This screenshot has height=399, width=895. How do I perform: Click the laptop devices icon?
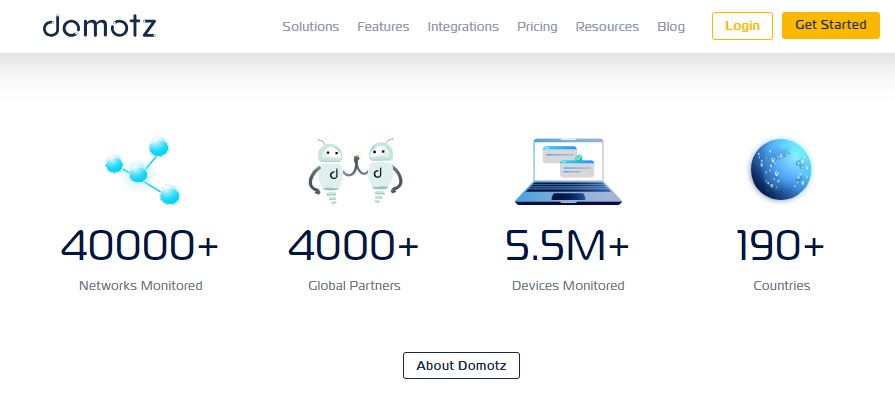coord(568,171)
